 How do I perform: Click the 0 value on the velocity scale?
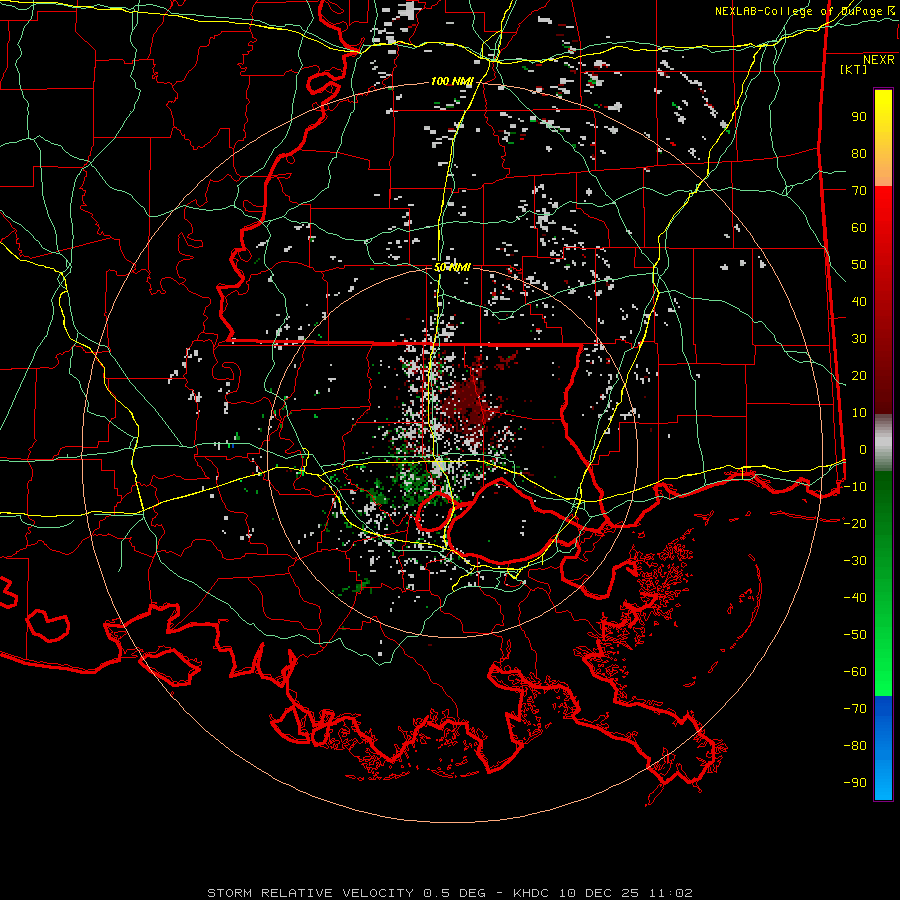pos(863,449)
